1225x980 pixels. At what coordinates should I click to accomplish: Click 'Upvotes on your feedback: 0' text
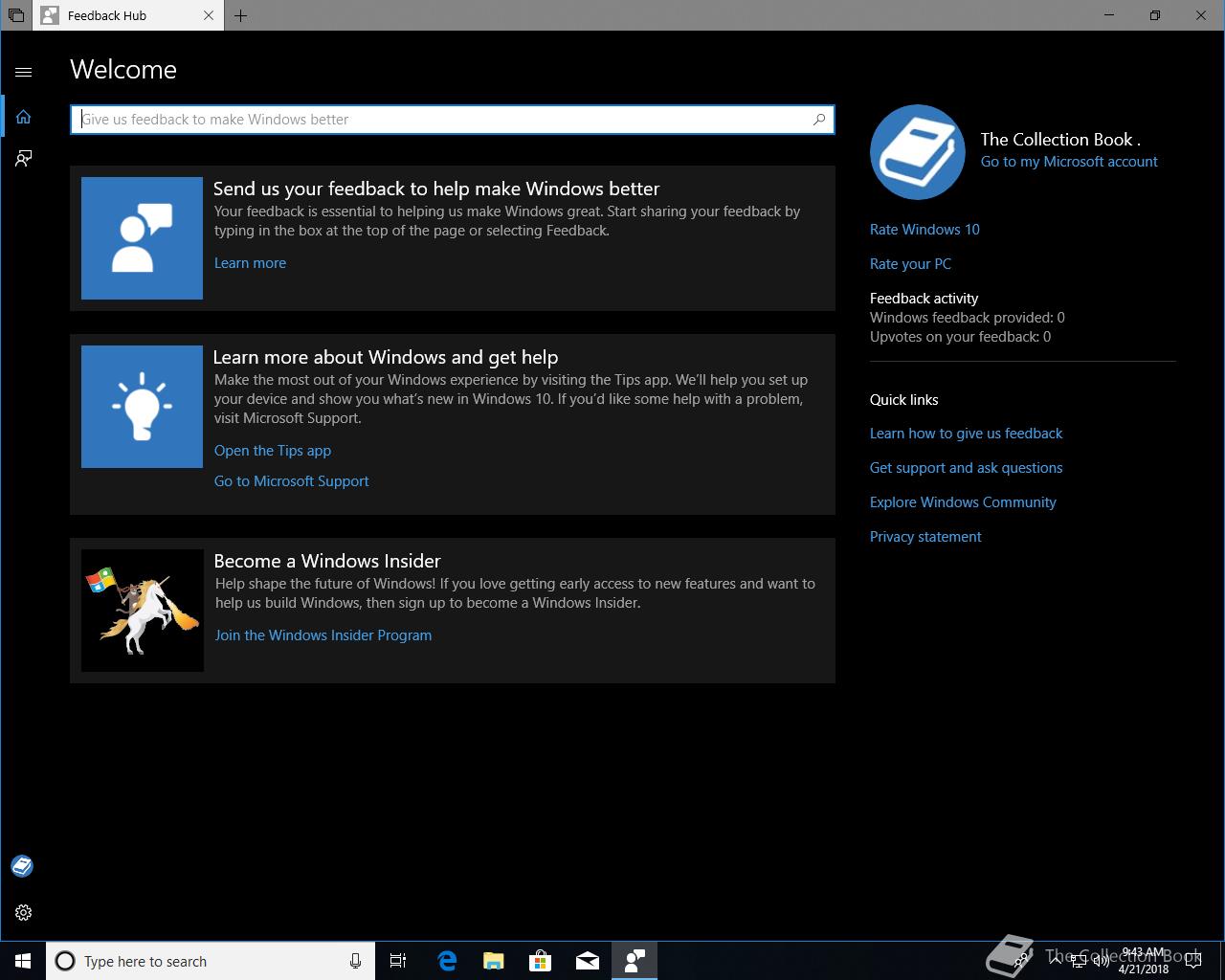click(x=960, y=337)
